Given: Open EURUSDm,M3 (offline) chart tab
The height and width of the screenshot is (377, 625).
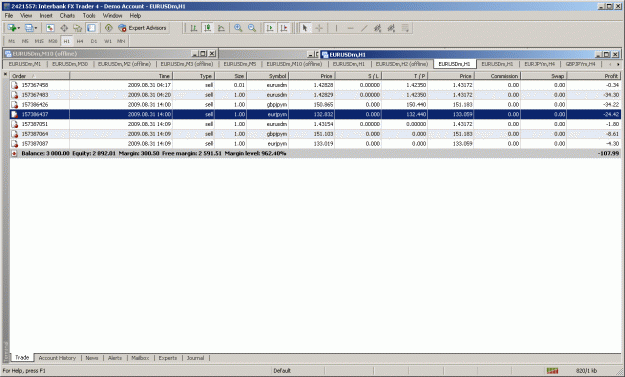Looking at the screenshot, I should [187, 64].
